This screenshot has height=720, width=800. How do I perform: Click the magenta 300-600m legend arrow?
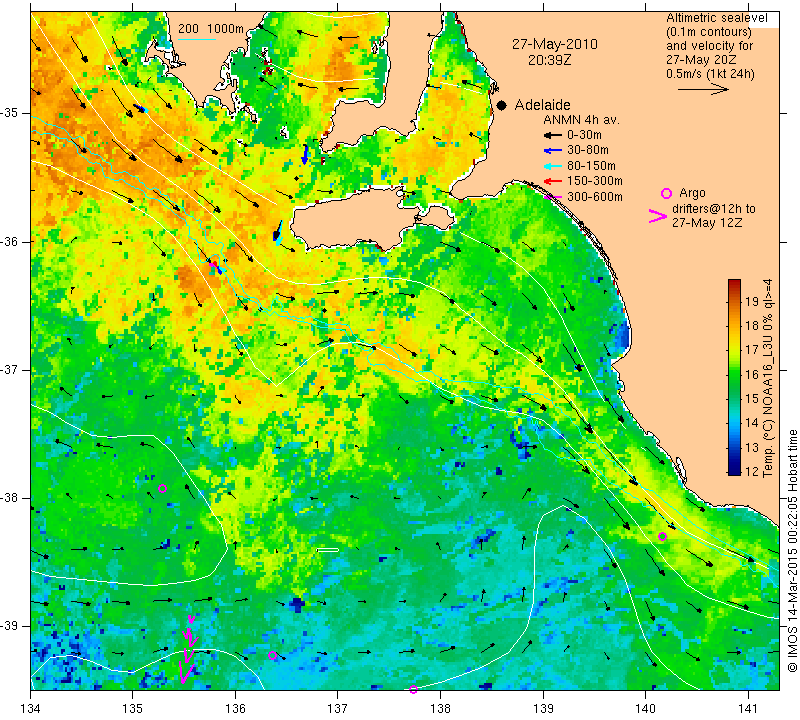tap(552, 197)
